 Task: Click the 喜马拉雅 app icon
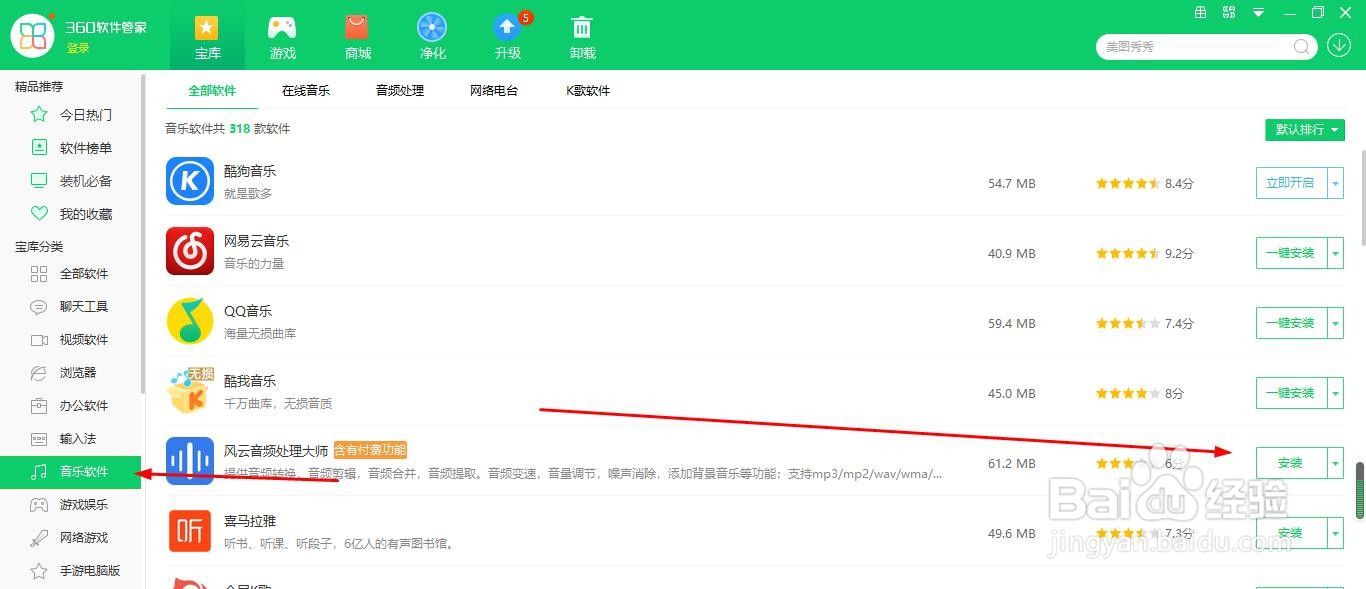[x=190, y=531]
